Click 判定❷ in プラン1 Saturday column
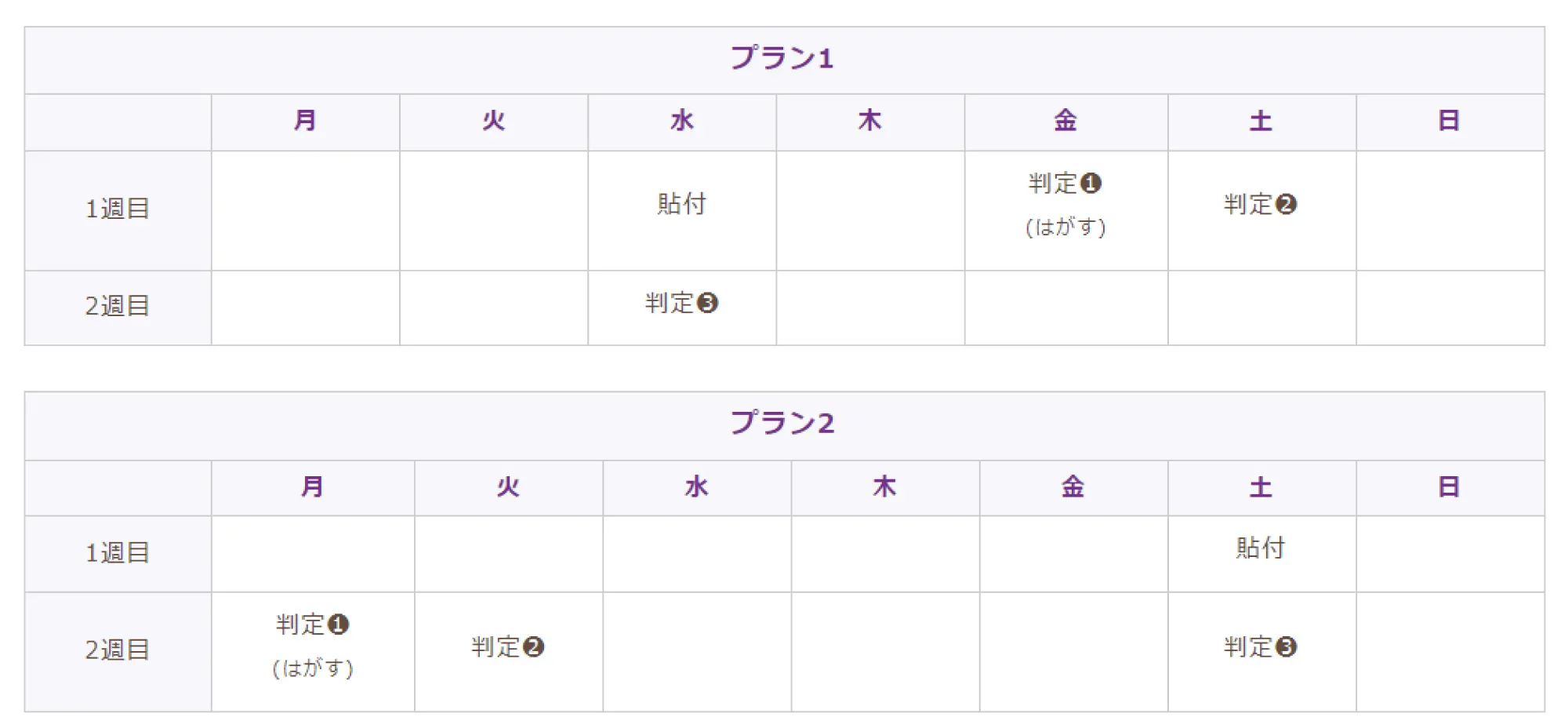1568x728 pixels. [x=1261, y=205]
